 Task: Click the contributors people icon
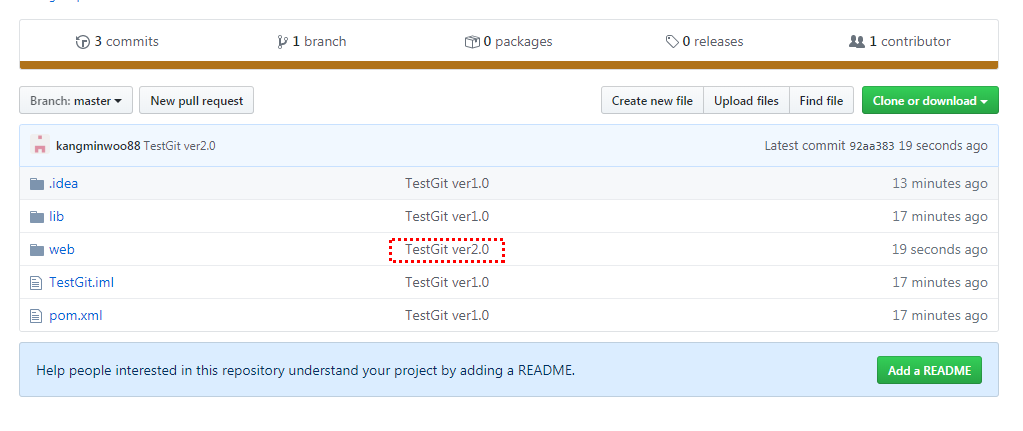(857, 42)
